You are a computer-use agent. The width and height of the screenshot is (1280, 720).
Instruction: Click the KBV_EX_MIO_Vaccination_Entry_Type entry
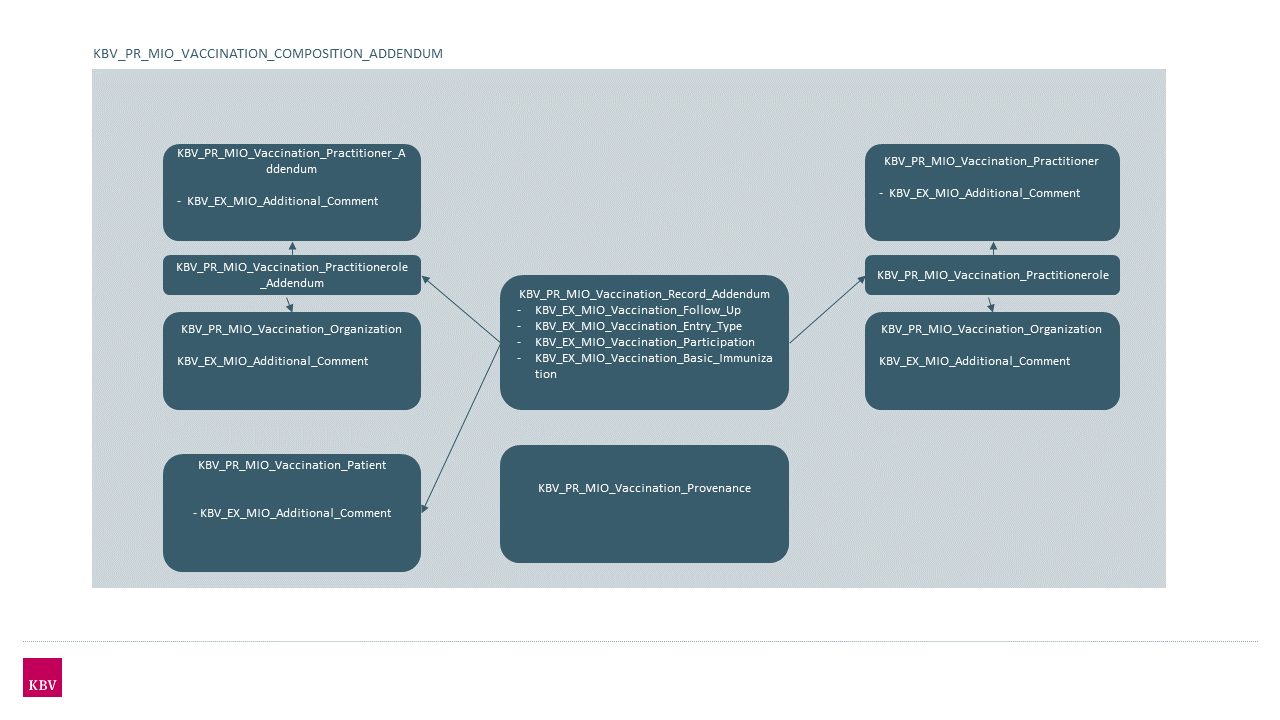tap(638, 326)
